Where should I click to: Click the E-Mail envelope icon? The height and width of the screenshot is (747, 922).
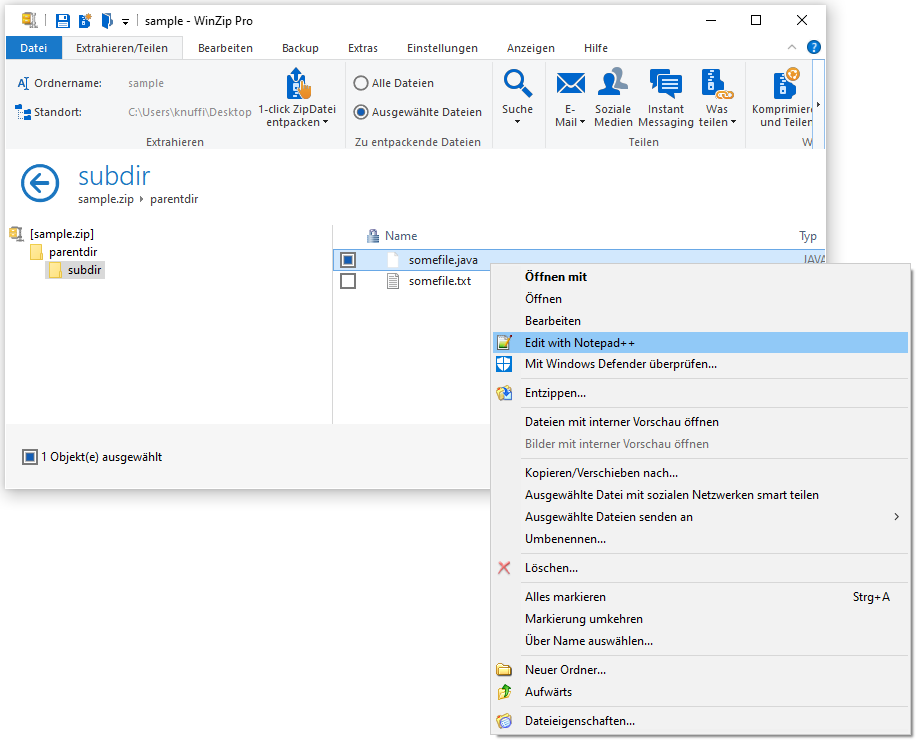click(x=570, y=83)
